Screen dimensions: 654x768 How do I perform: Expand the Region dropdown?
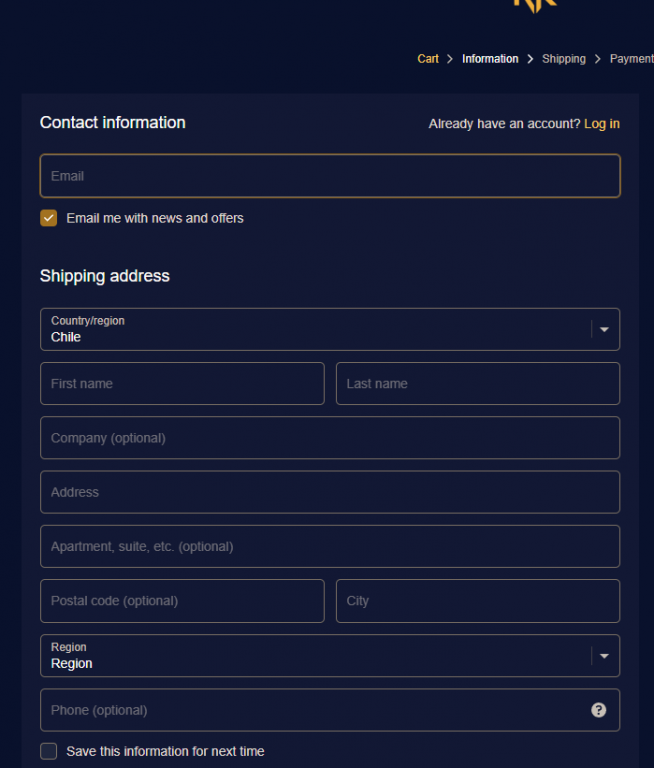tap(330, 656)
